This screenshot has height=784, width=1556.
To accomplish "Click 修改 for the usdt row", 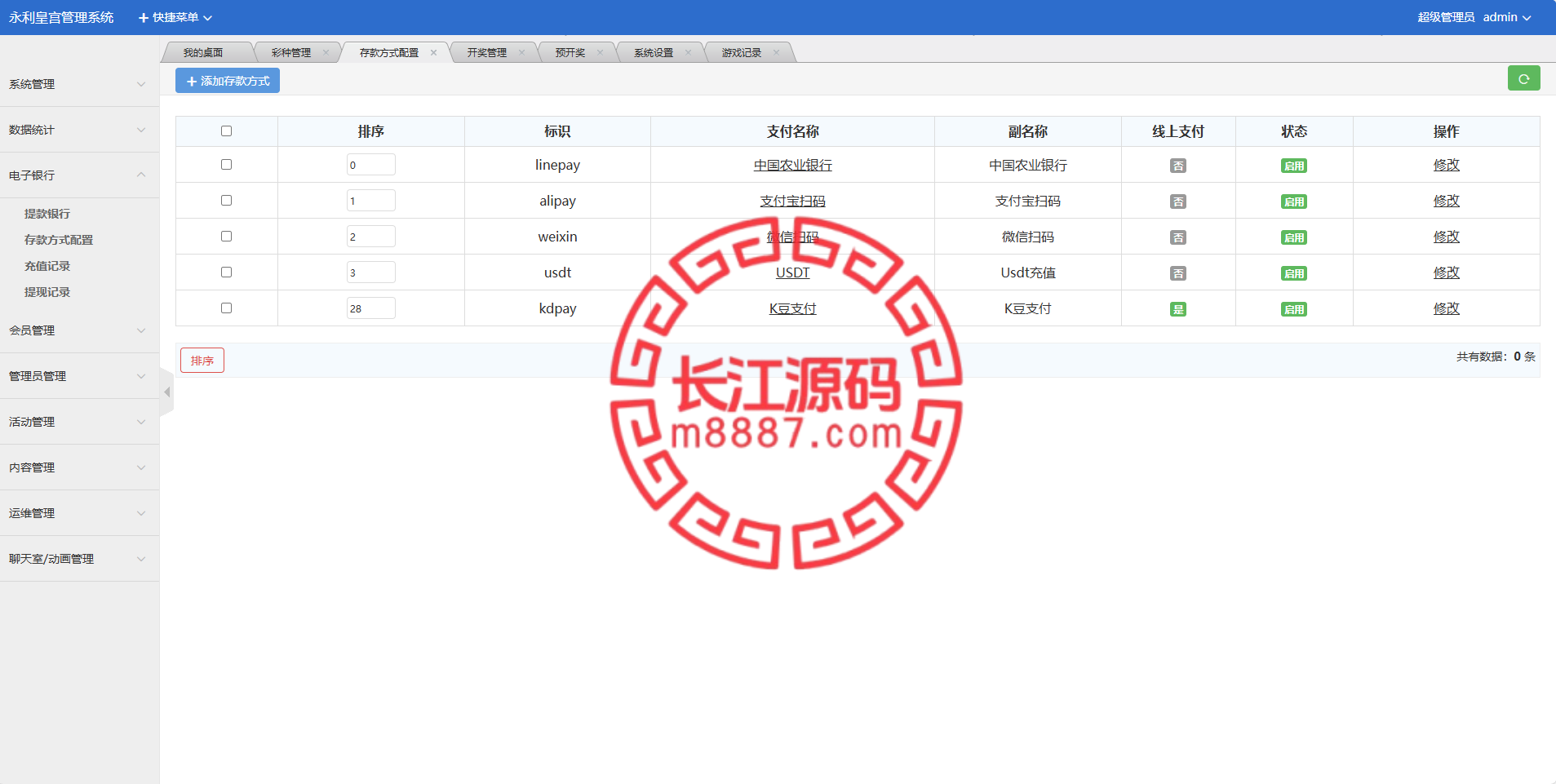I will [1447, 272].
